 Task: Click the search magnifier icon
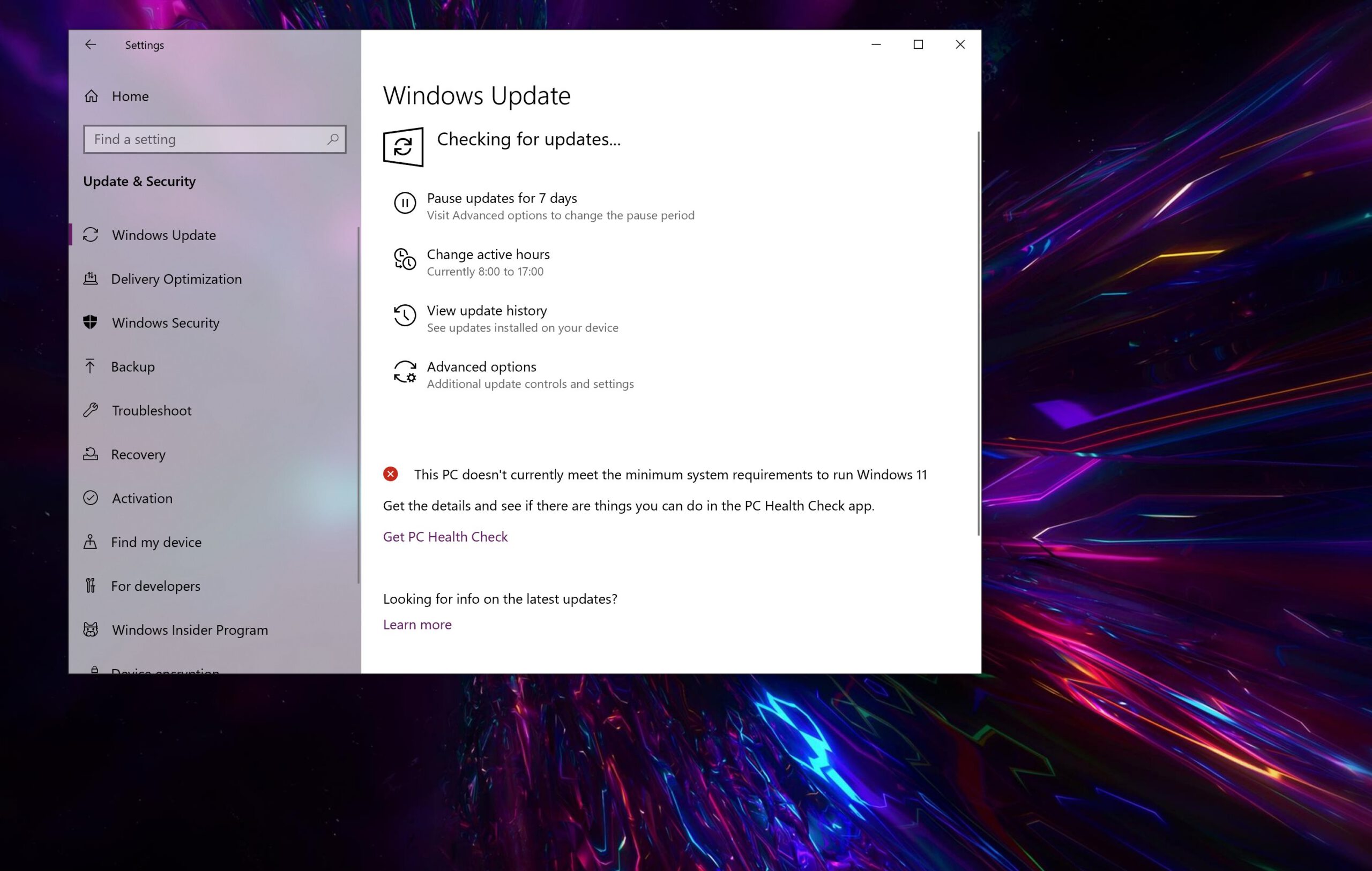pos(333,139)
